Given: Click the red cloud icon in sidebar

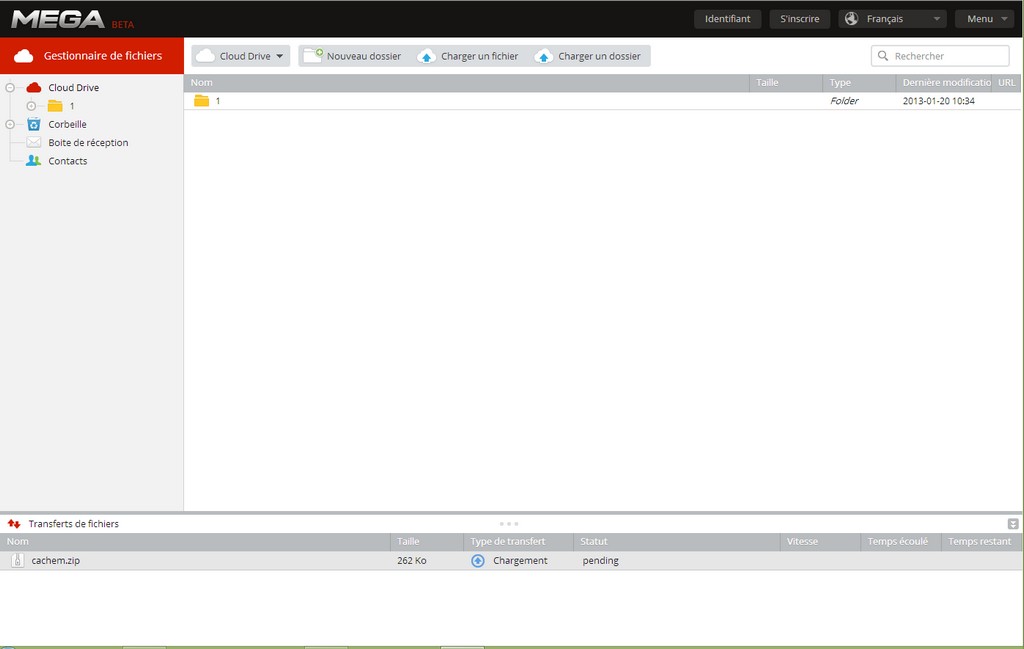Looking at the screenshot, I should click(34, 87).
